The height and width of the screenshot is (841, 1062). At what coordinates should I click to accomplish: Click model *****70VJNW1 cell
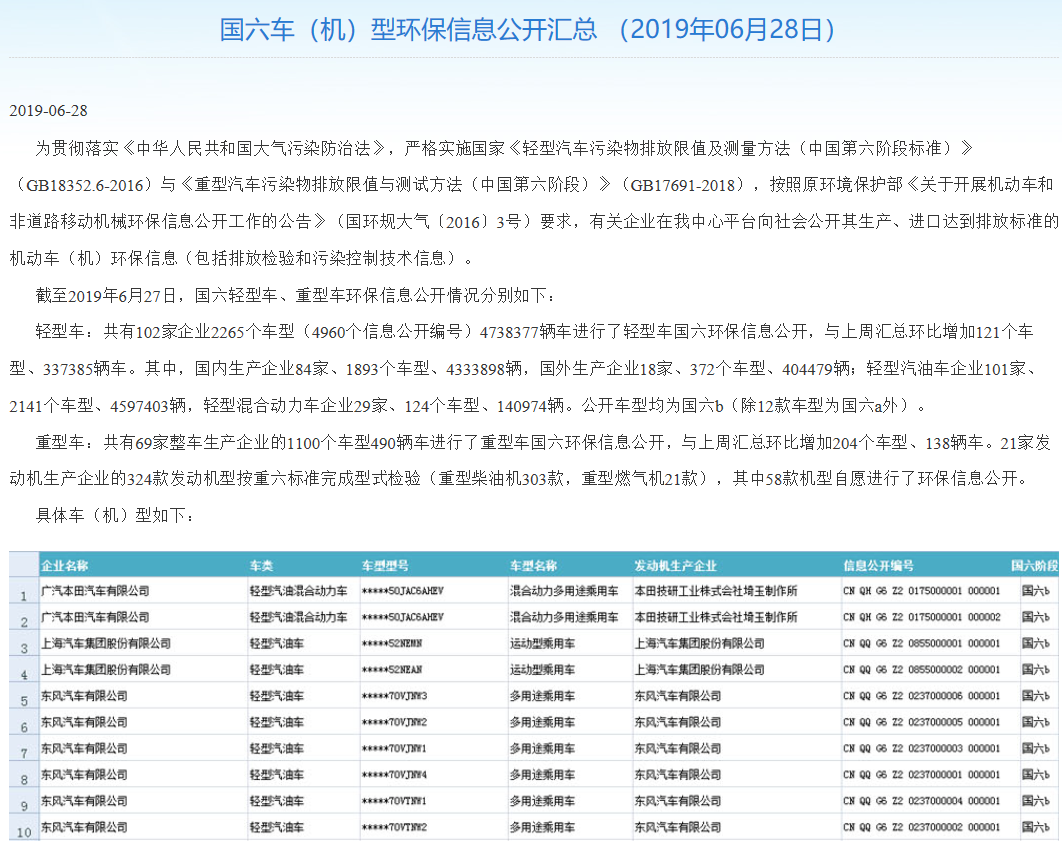[394, 748]
